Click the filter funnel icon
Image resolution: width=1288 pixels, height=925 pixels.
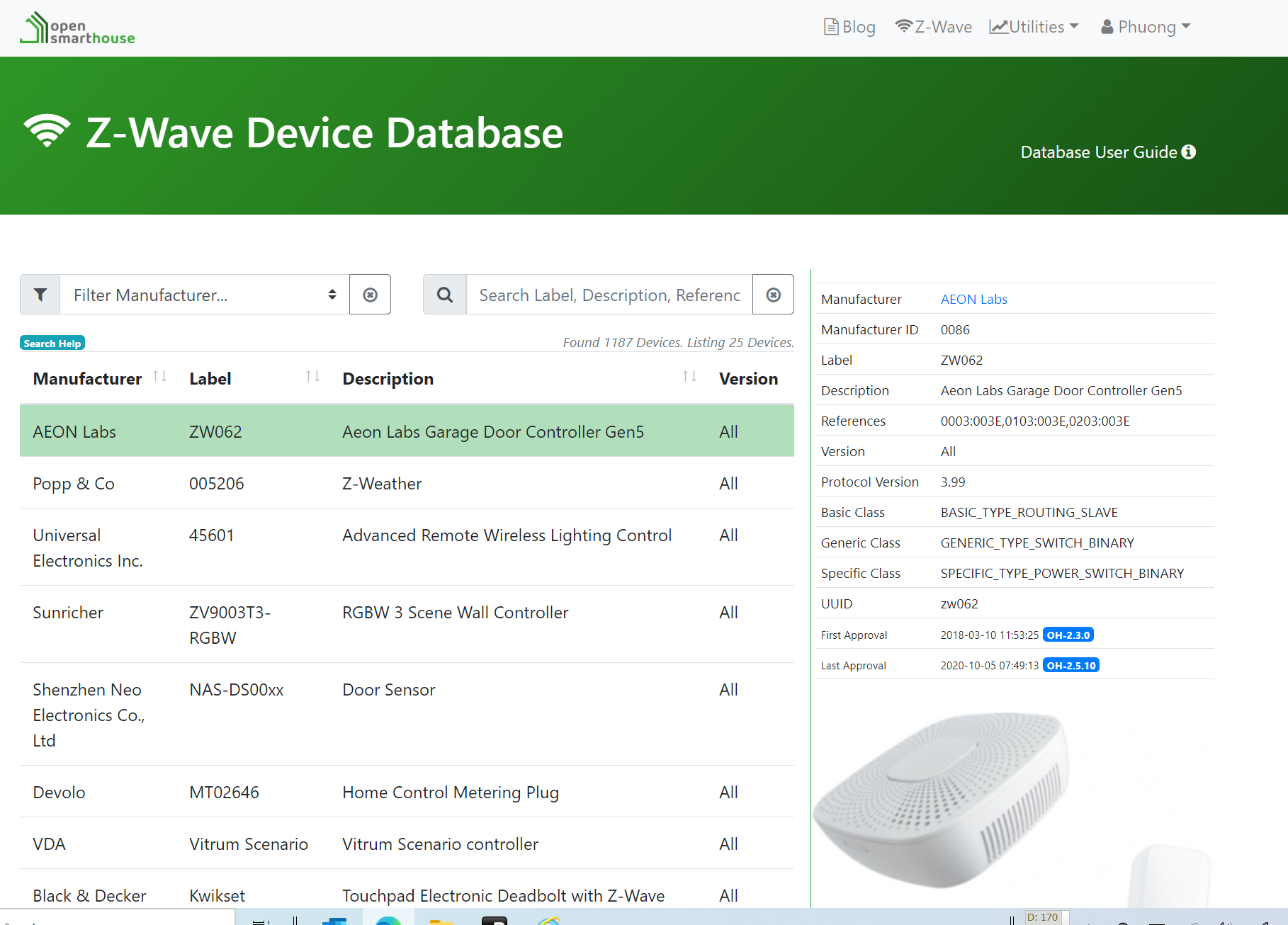(40, 295)
